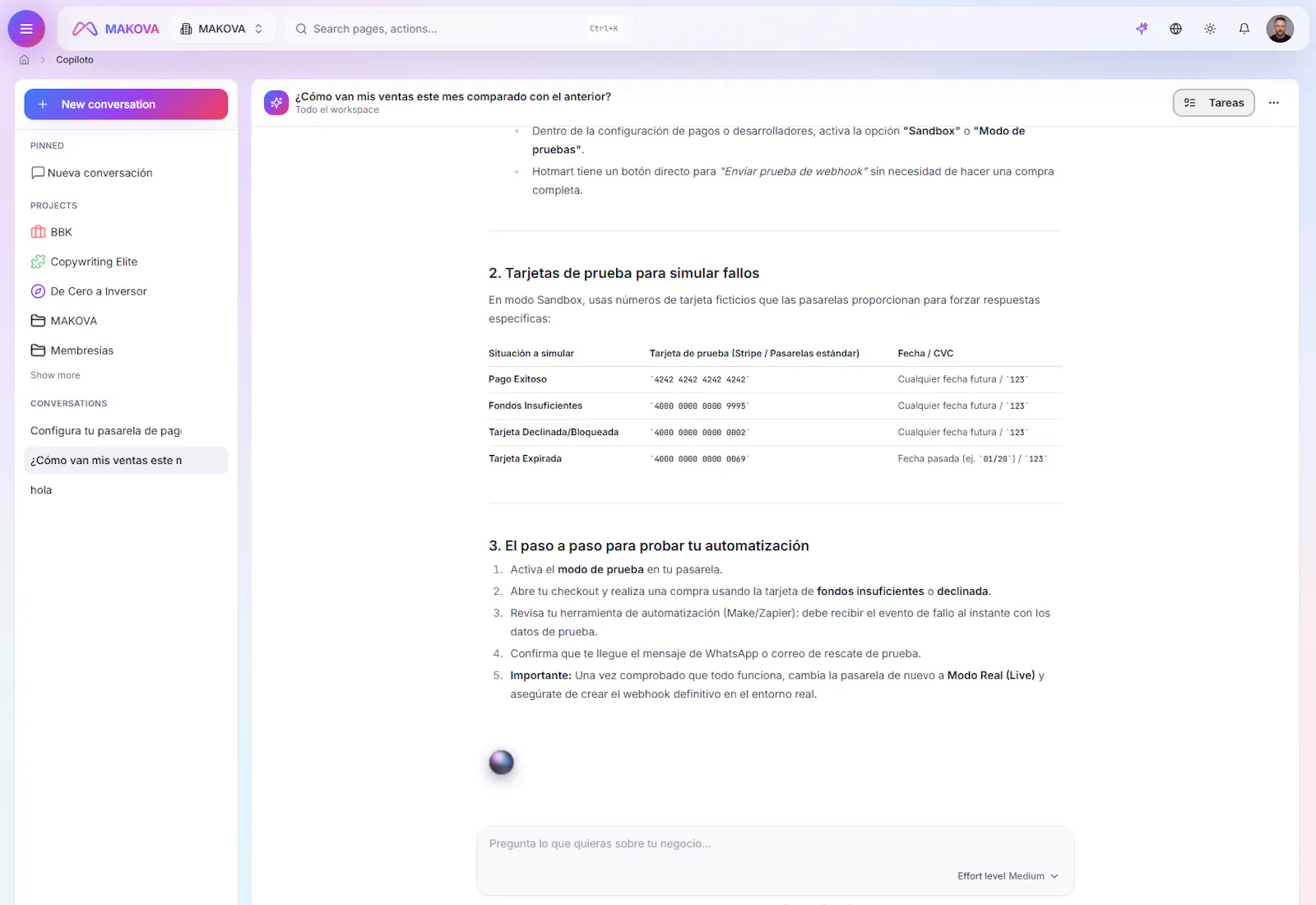Screen dimensions: 1316x905
Task: Click heading 2. Tarjetas de prueba
Action: pos(623,273)
